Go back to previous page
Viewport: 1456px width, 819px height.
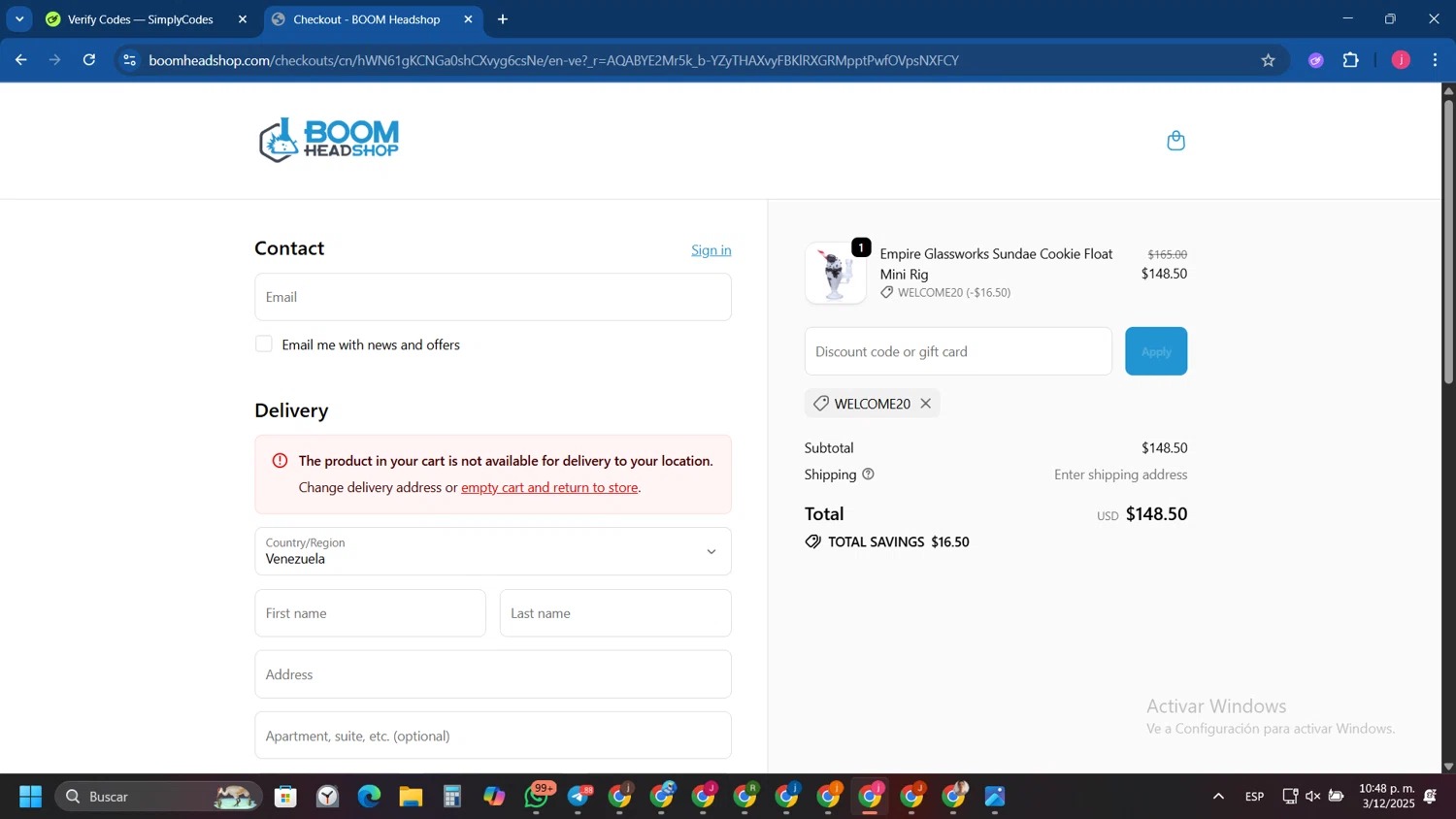pyautogui.click(x=21, y=60)
